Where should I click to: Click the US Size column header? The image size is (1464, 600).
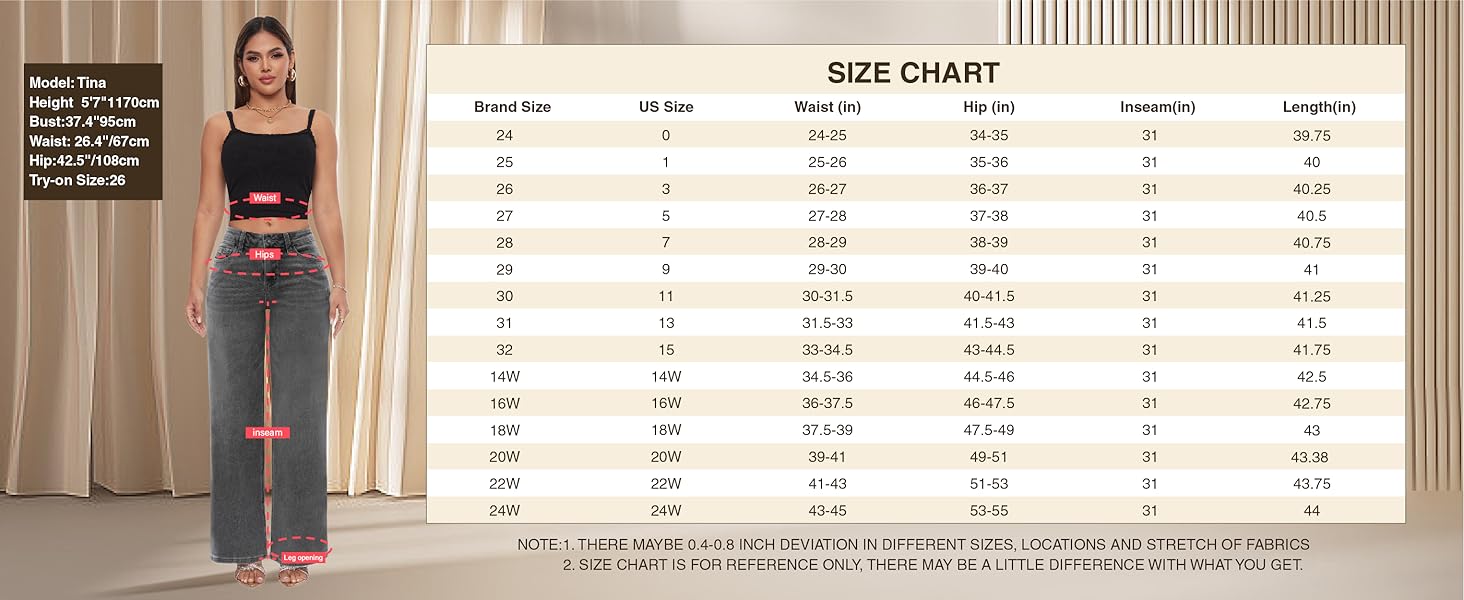(665, 107)
